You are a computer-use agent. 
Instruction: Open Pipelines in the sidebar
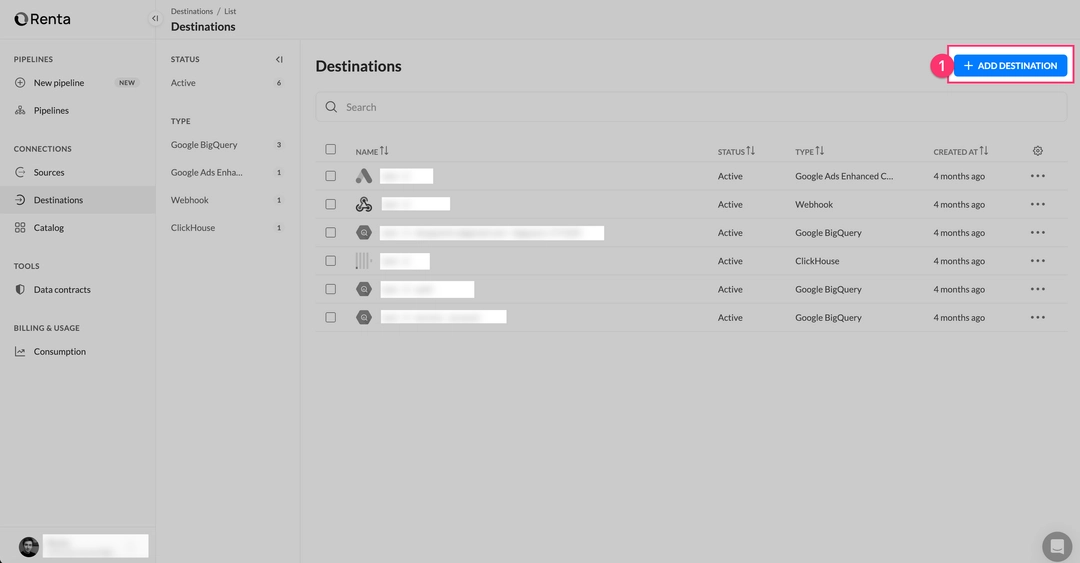pyautogui.click(x=51, y=111)
